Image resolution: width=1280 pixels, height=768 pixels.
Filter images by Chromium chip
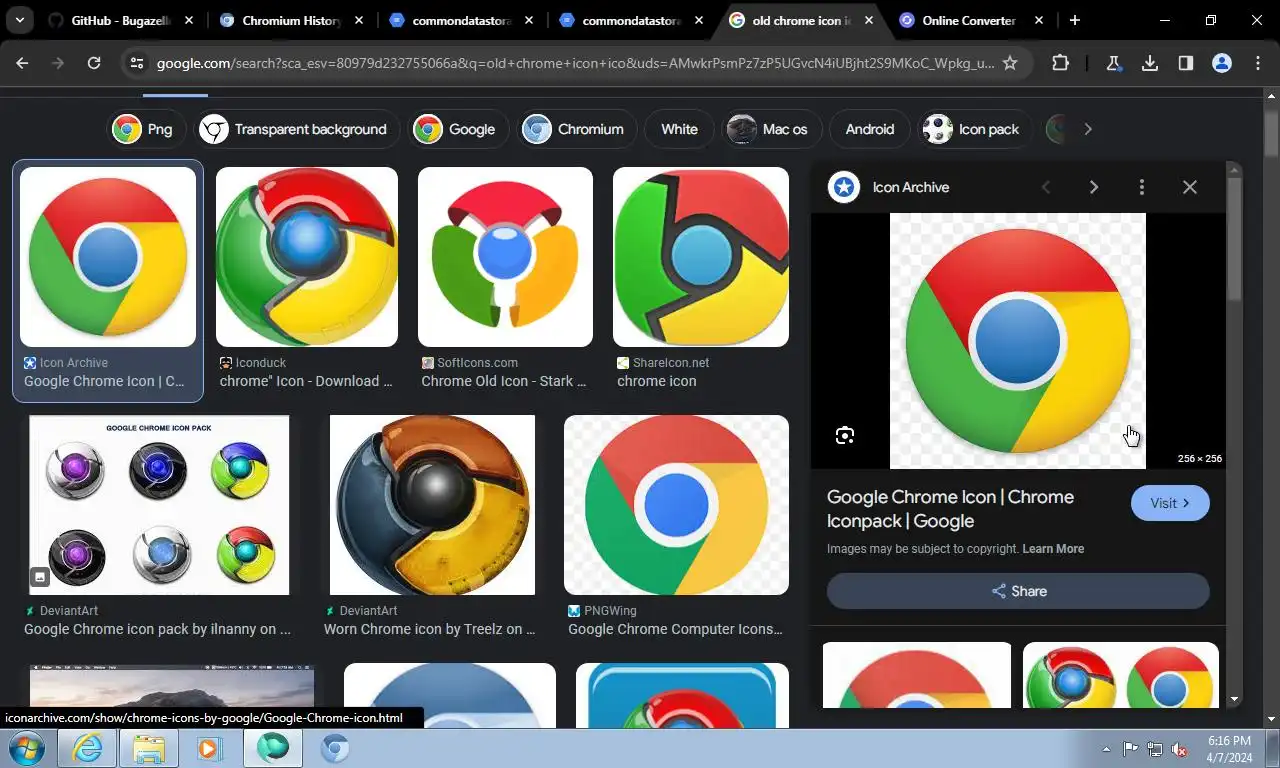pyautogui.click(x=576, y=129)
